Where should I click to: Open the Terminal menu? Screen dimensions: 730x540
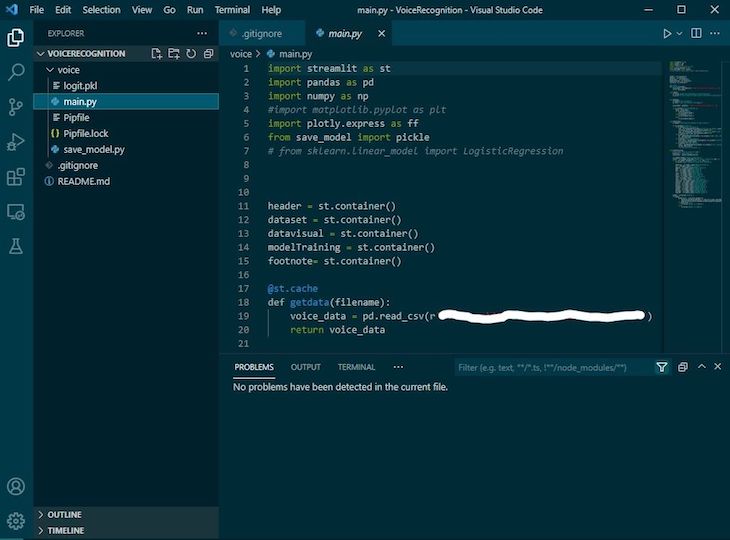[232, 9]
